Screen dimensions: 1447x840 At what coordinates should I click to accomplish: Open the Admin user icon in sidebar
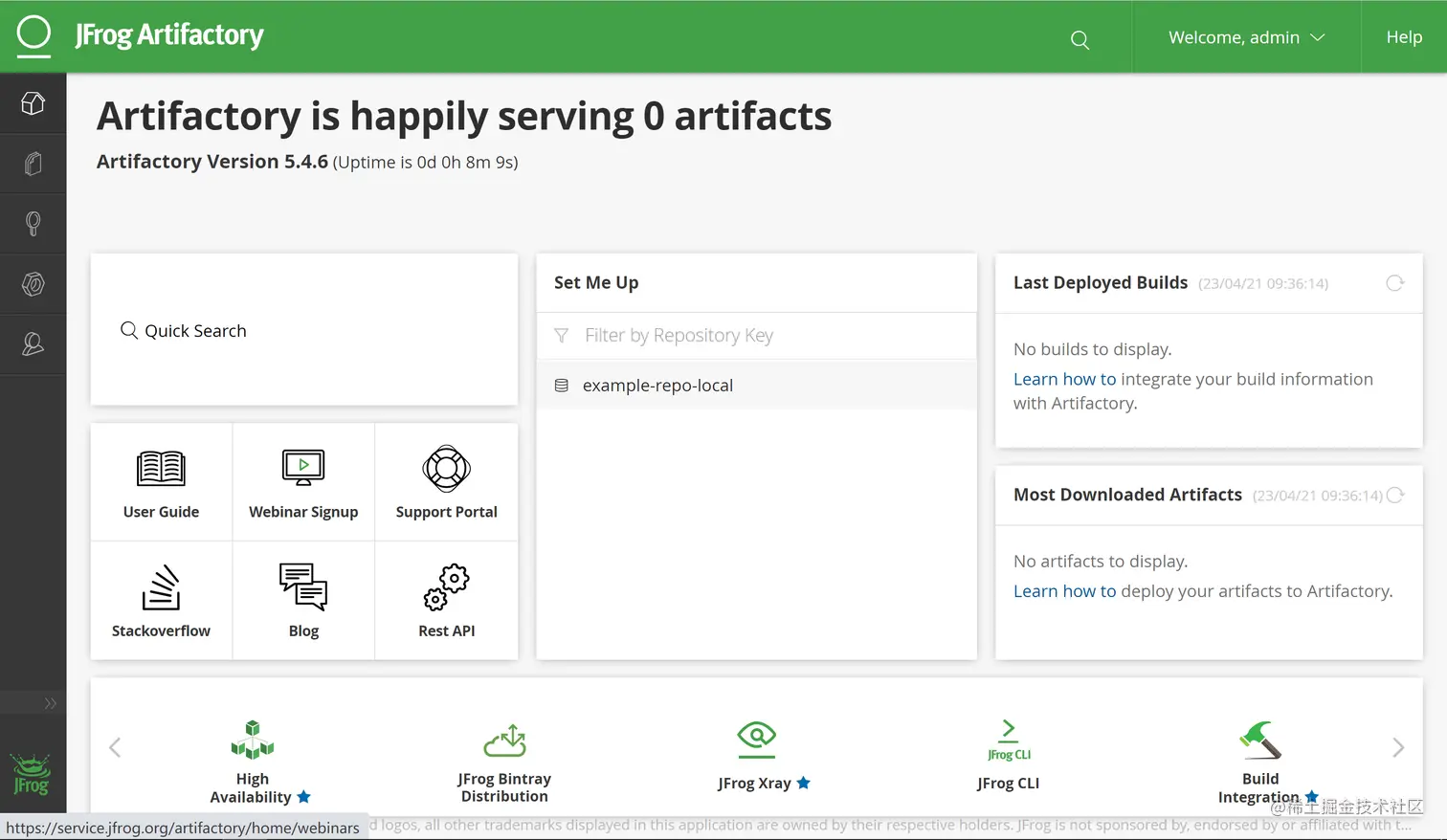coord(33,344)
